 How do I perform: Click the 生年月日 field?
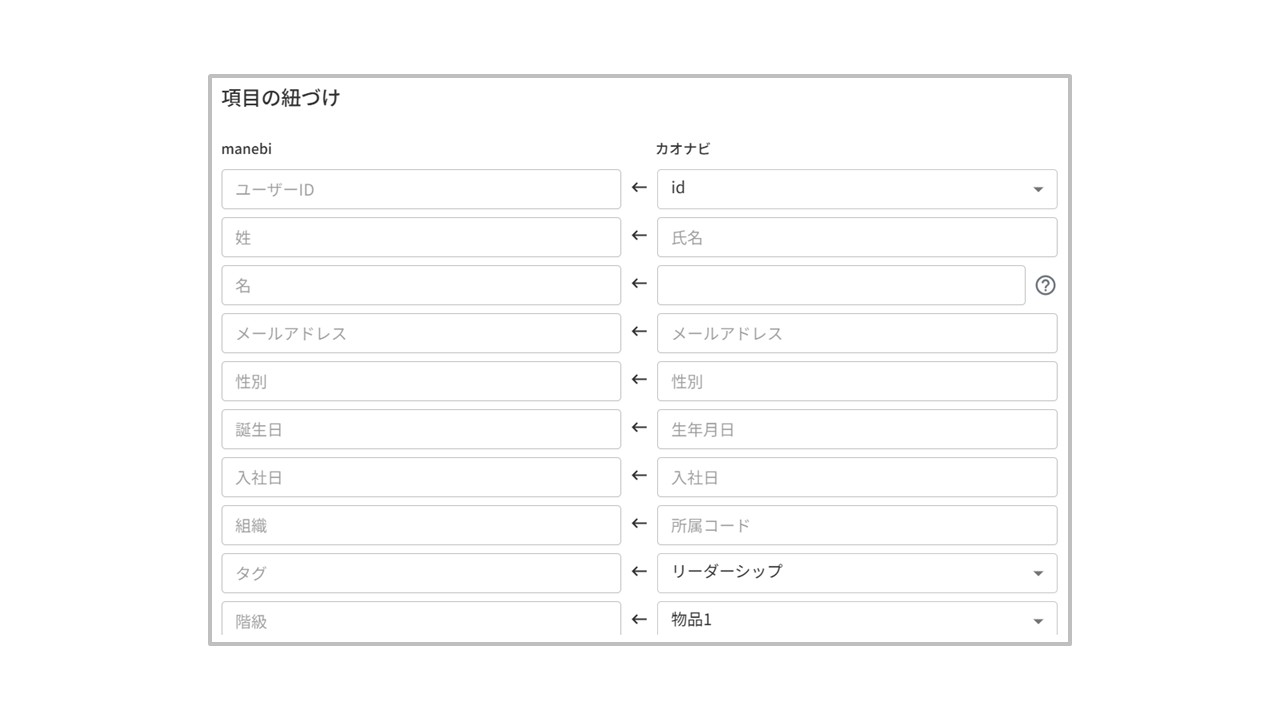[x=857, y=429]
